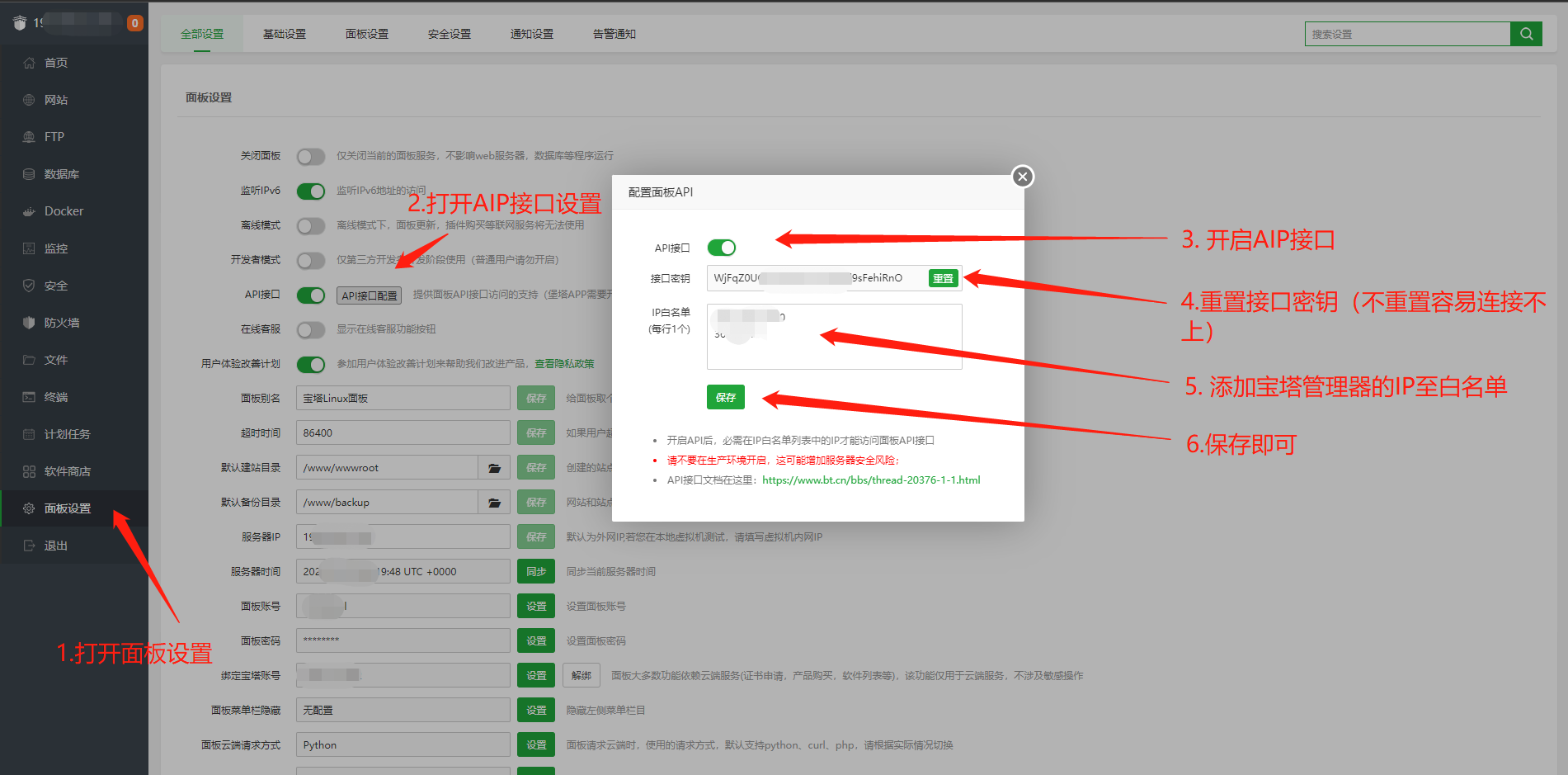This screenshot has height=775, width=1568.
Task: Click 设置 beside 面板账号
Action: [x=536, y=607]
